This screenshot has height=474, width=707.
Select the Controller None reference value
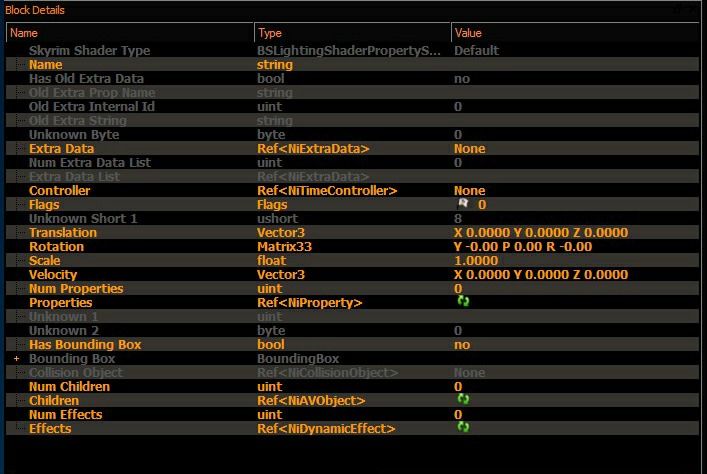(469, 190)
